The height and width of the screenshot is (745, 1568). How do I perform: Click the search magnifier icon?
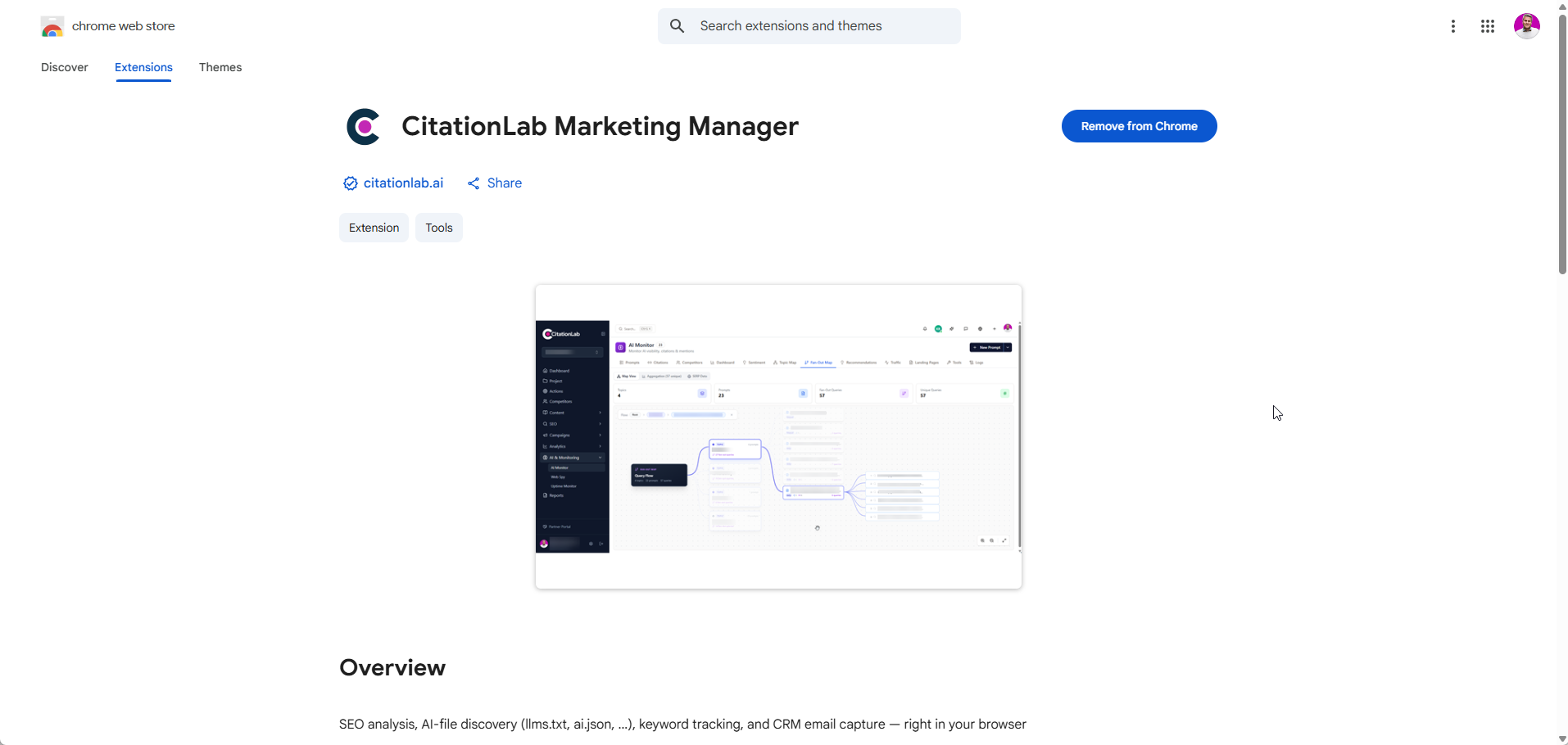(x=677, y=26)
